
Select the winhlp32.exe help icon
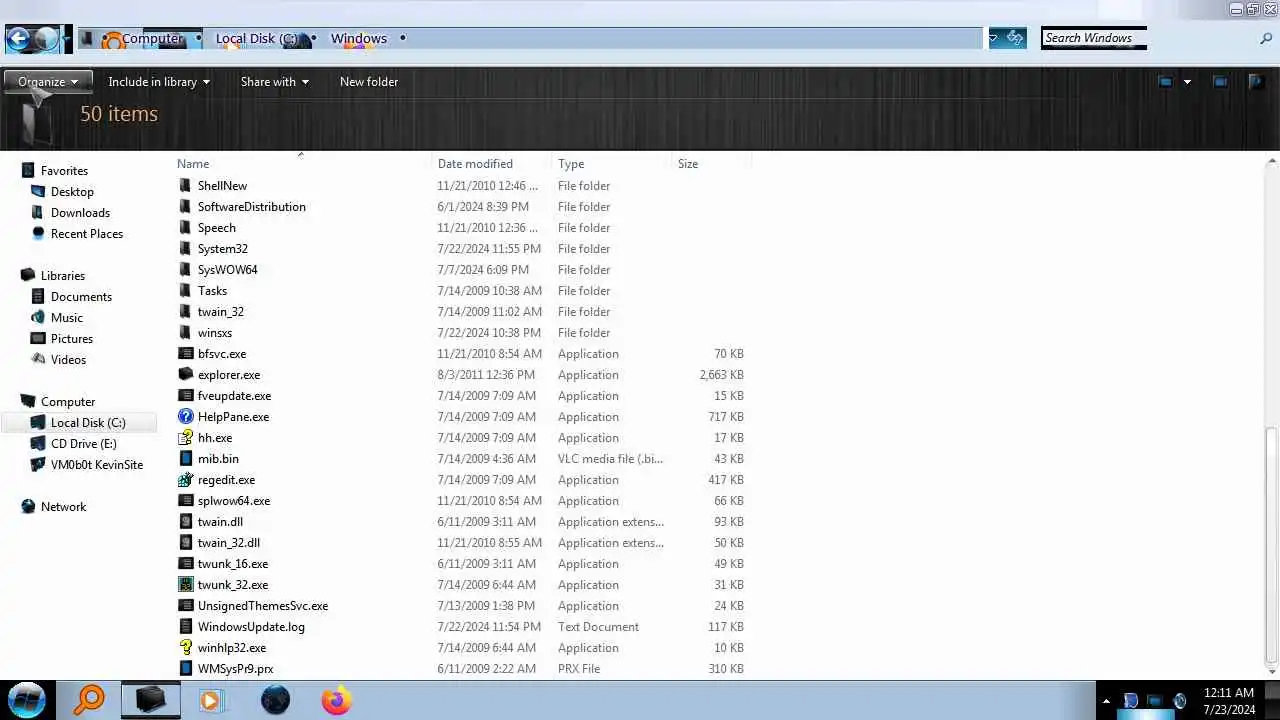pyautogui.click(x=185, y=648)
